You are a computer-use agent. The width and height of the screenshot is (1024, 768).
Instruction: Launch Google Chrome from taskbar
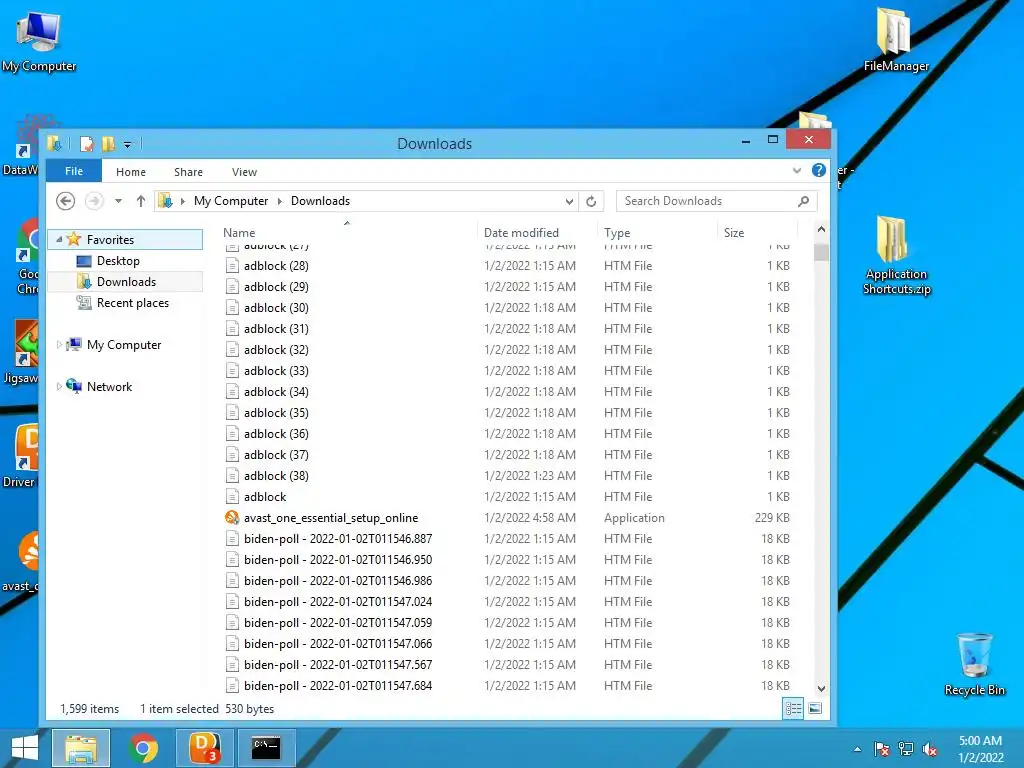pyautogui.click(x=143, y=748)
